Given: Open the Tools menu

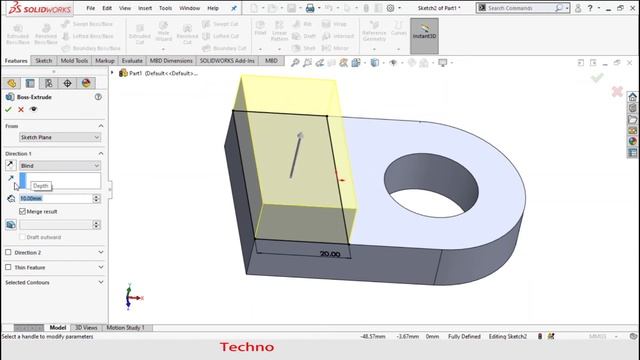Looking at the screenshot, I should (x=165, y=8).
